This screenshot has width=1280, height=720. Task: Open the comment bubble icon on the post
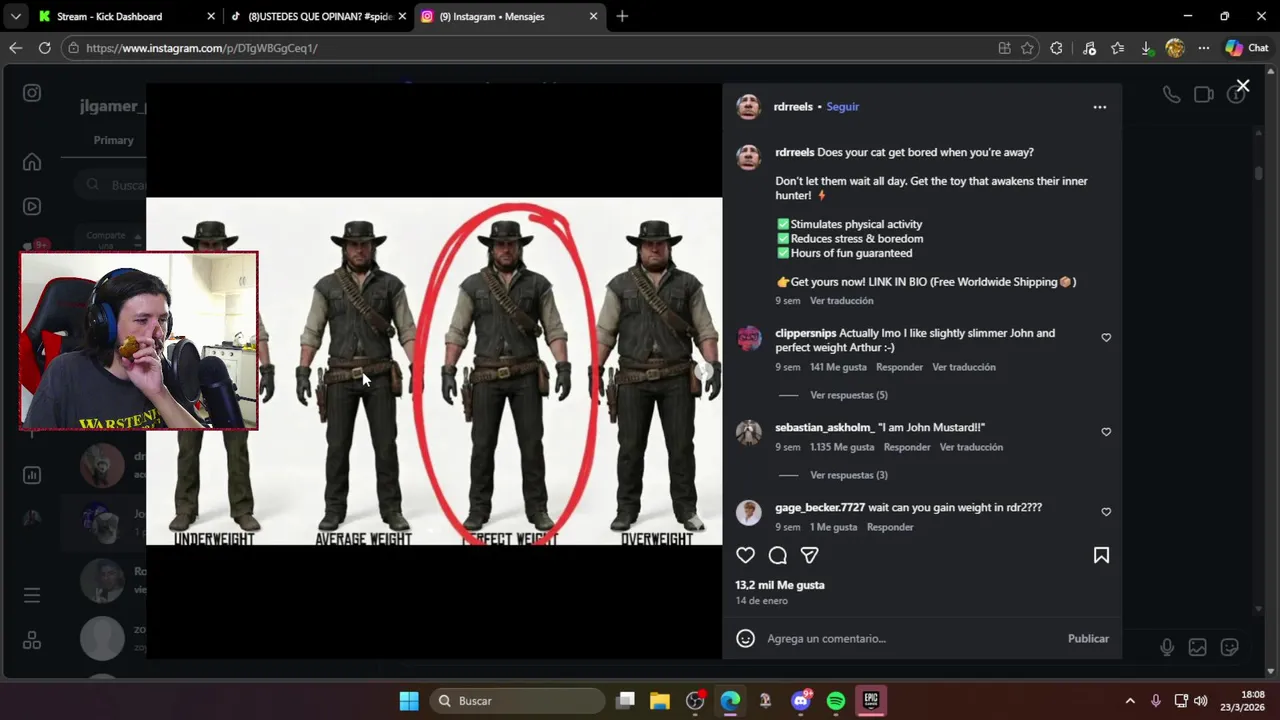tap(777, 555)
